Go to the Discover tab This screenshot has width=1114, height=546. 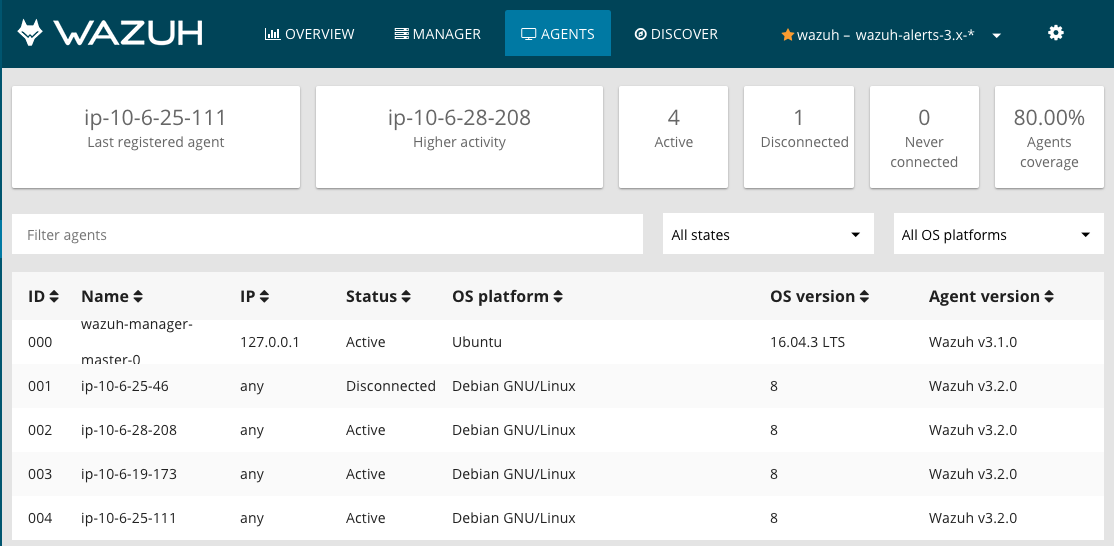click(676, 33)
